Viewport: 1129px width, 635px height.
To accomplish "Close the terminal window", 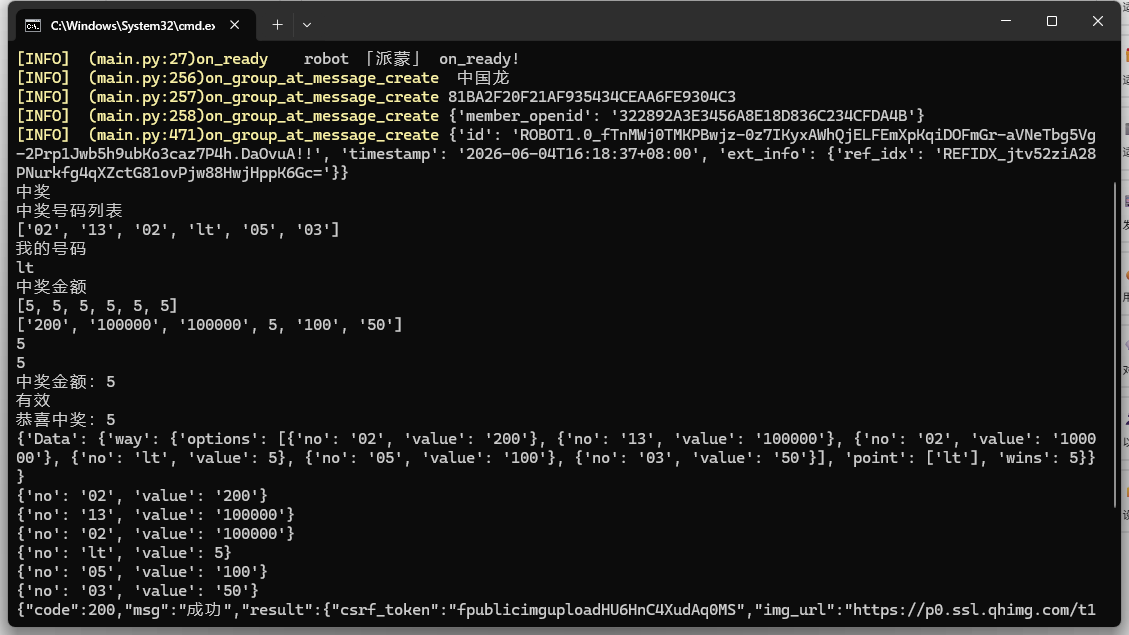I will click(x=1097, y=21).
